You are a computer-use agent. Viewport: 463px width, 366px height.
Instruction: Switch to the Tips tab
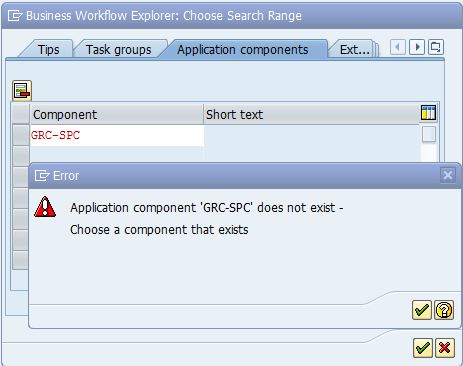pos(48,50)
